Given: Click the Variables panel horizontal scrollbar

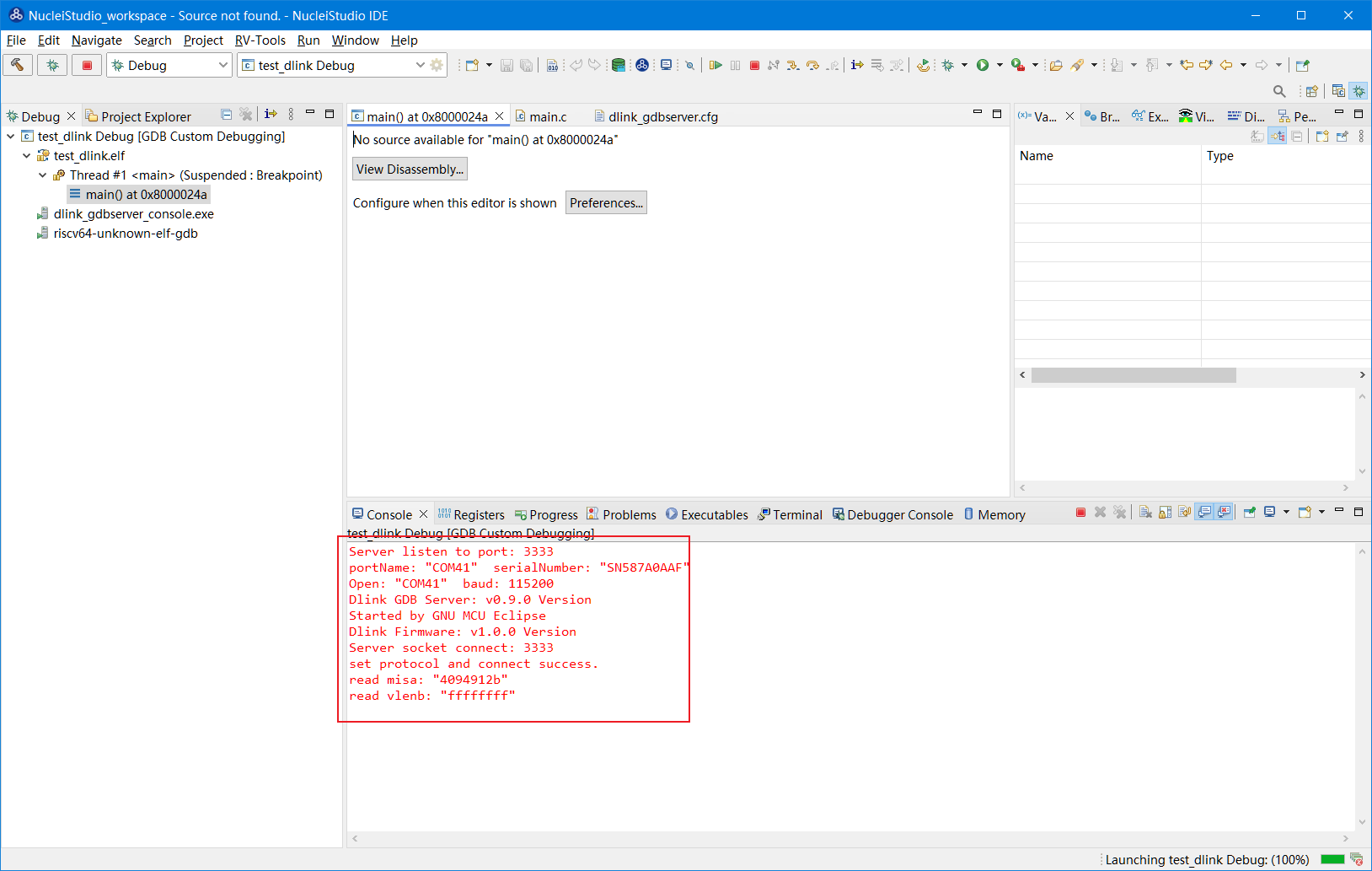Looking at the screenshot, I should (1134, 375).
